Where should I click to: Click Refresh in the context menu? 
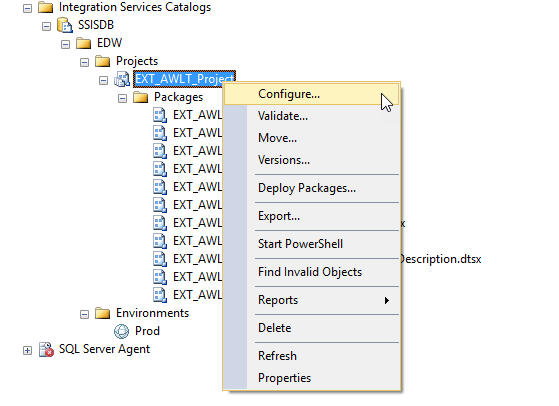[x=312, y=356]
